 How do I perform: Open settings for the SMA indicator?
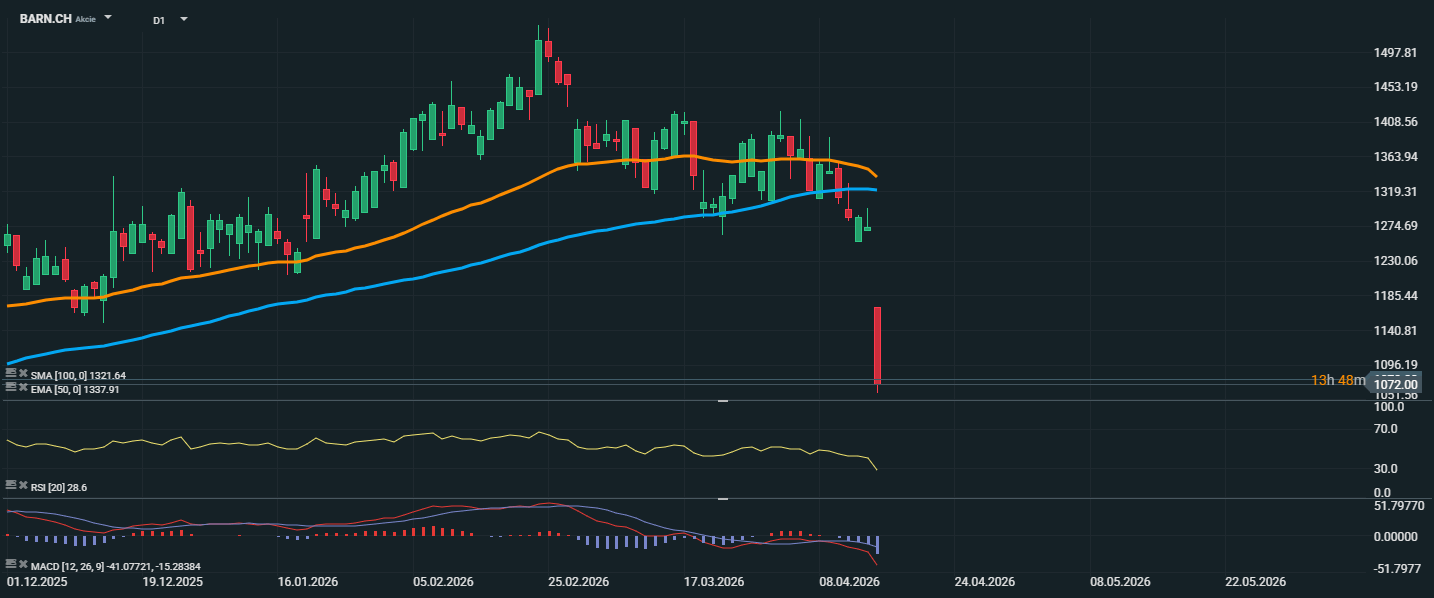tap(11, 374)
